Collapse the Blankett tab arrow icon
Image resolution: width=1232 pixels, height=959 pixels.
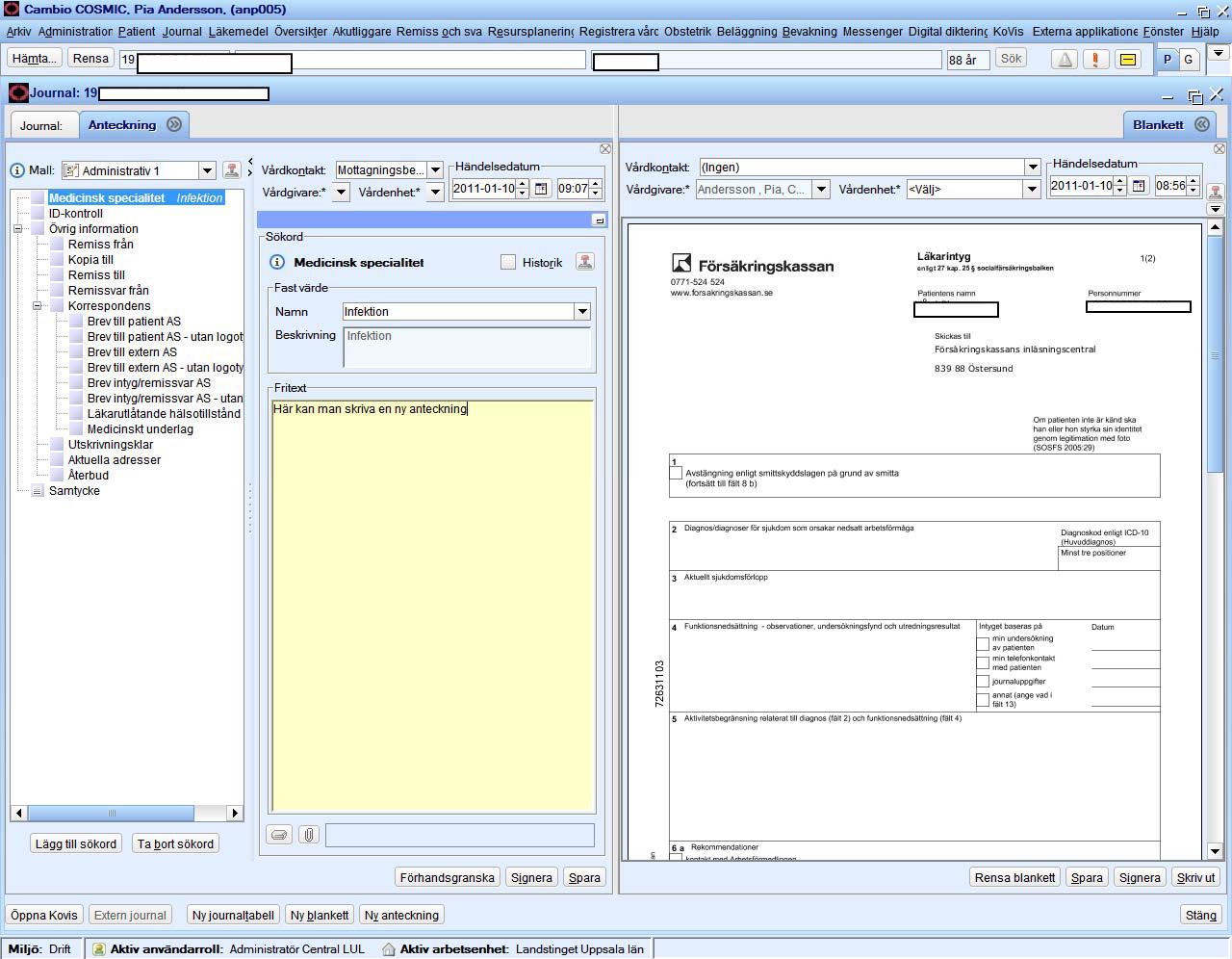[x=1202, y=124]
